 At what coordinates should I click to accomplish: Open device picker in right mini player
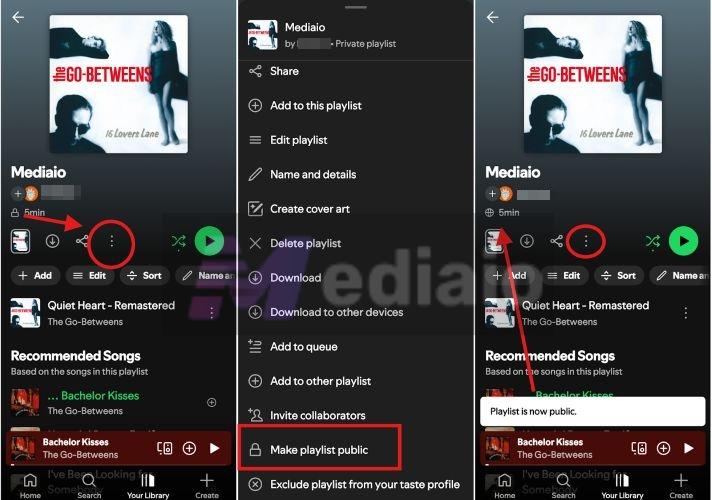(638, 449)
